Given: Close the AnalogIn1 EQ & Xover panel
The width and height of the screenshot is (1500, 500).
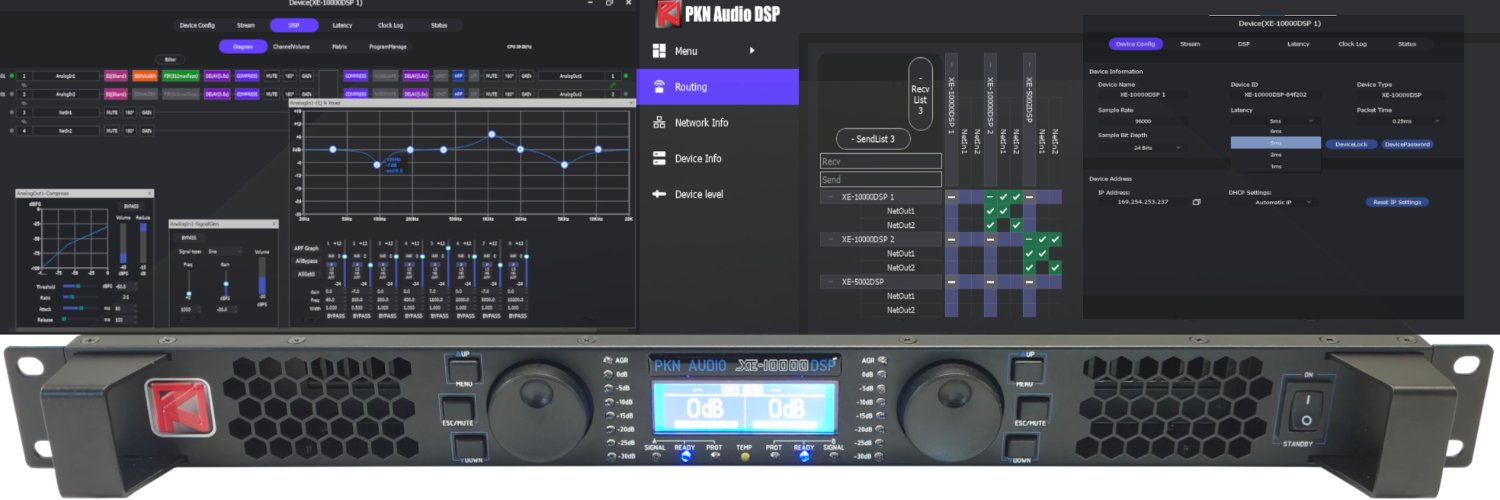Looking at the screenshot, I should click(x=631, y=103).
